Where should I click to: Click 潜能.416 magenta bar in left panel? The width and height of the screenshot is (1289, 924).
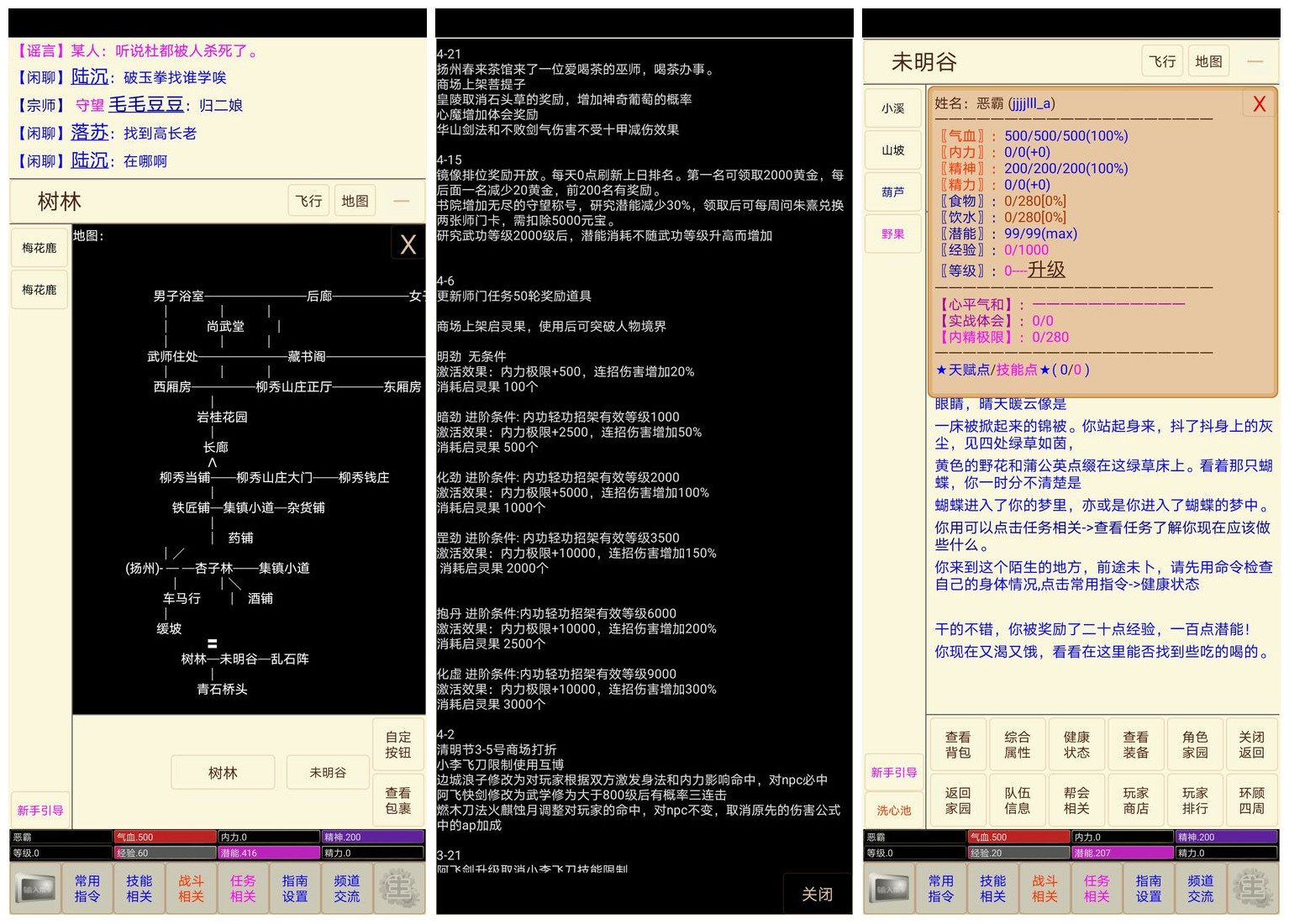click(x=269, y=853)
